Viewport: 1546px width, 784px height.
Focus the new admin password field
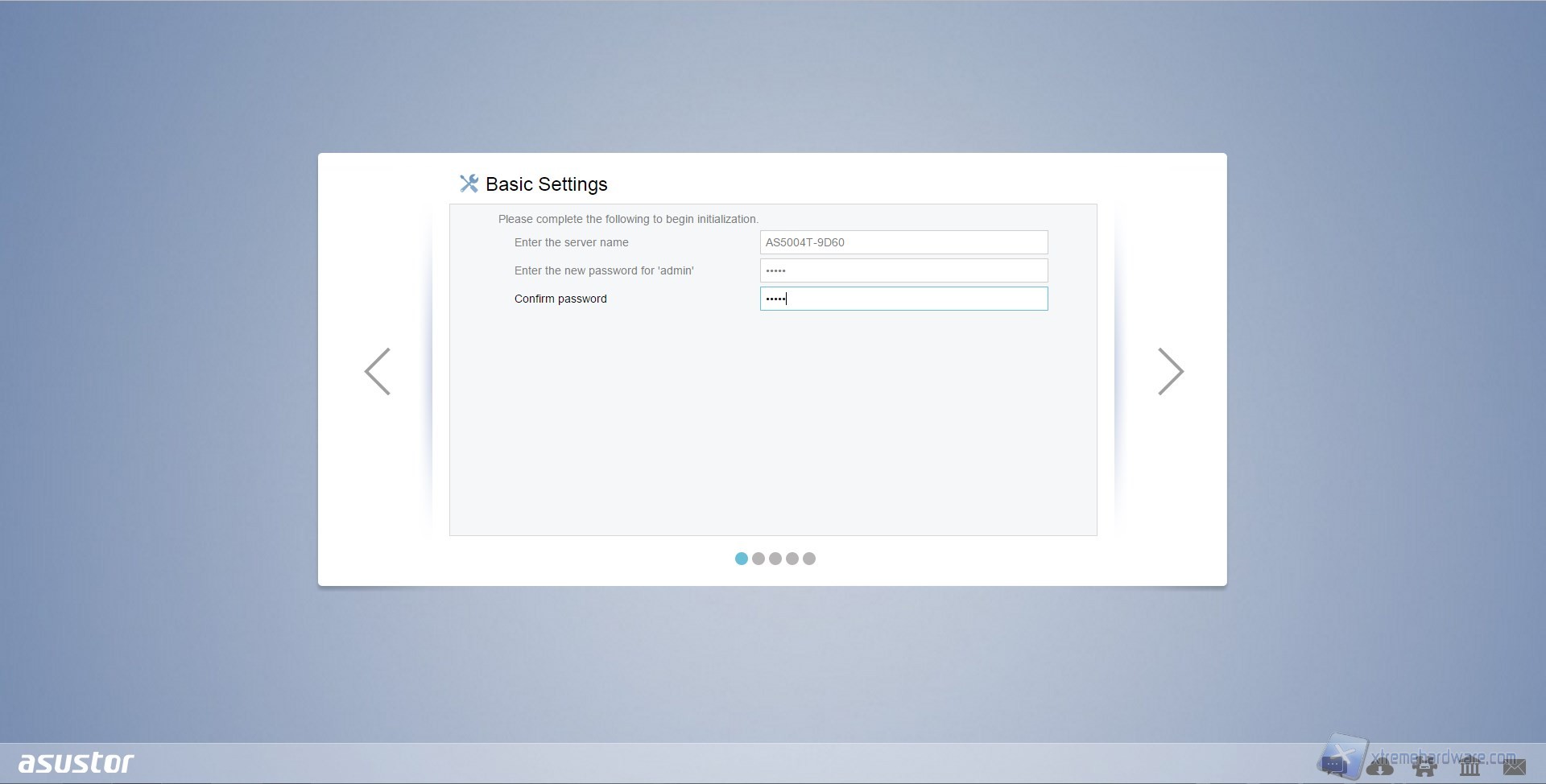(903, 270)
